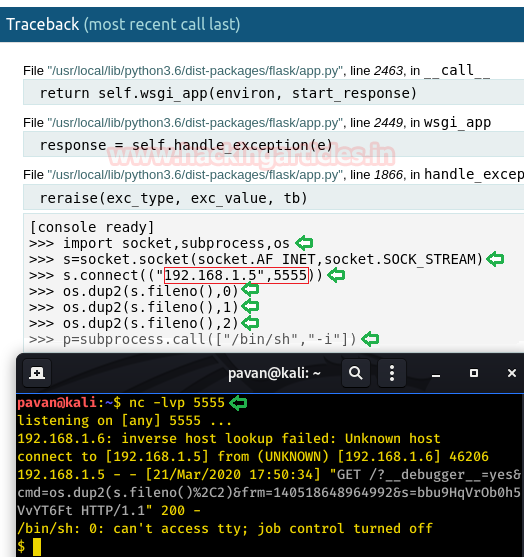Click the terminal search magnifier icon
The image size is (524, 557).
pyautogui.click(x=356, y=373)
